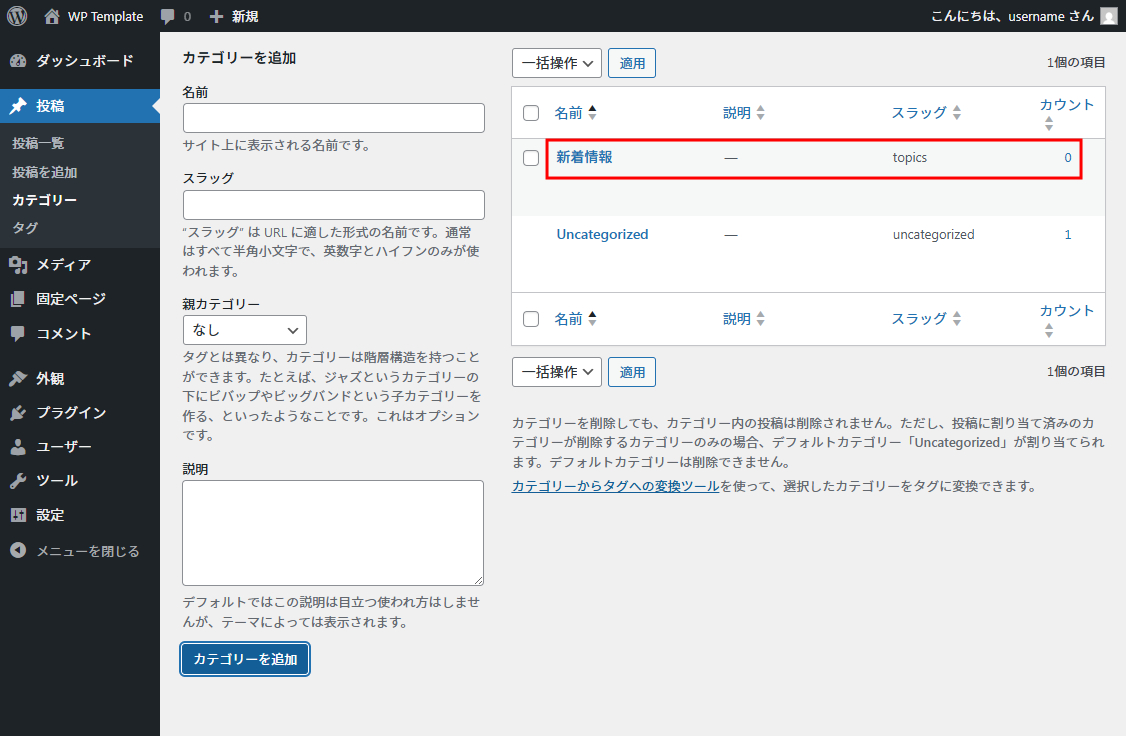Click the blue カテゴリーを追加 button
This screenshot has width=1126, height=736.
point(245,659)
